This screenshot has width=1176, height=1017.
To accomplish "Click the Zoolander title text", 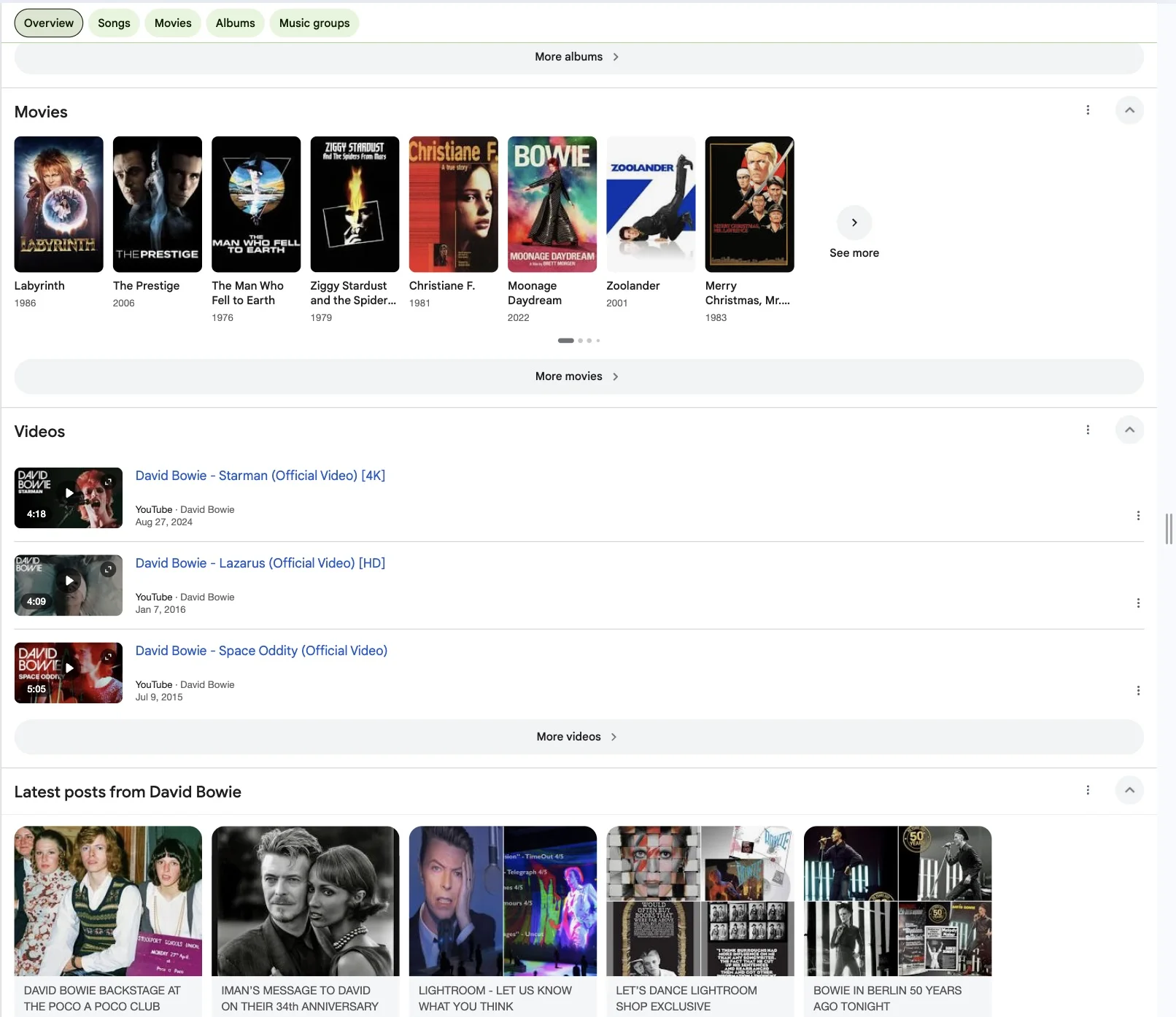I will pyautogui.click(x=633, y=286).
